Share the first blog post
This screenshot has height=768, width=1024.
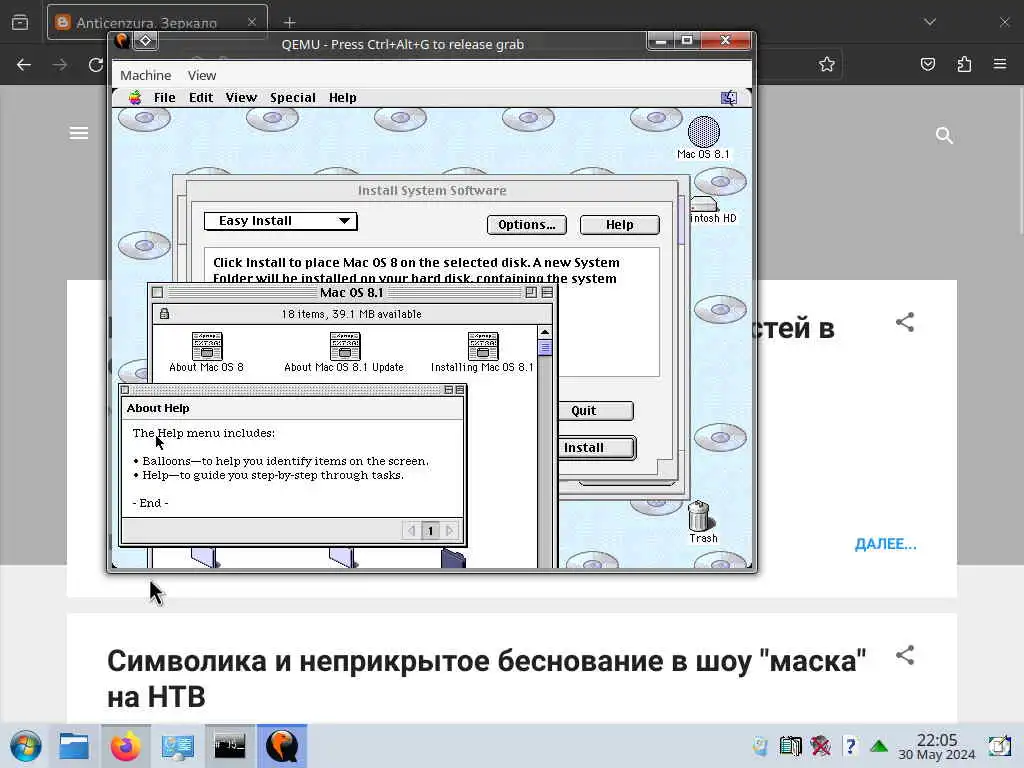(x=905, y=322)
